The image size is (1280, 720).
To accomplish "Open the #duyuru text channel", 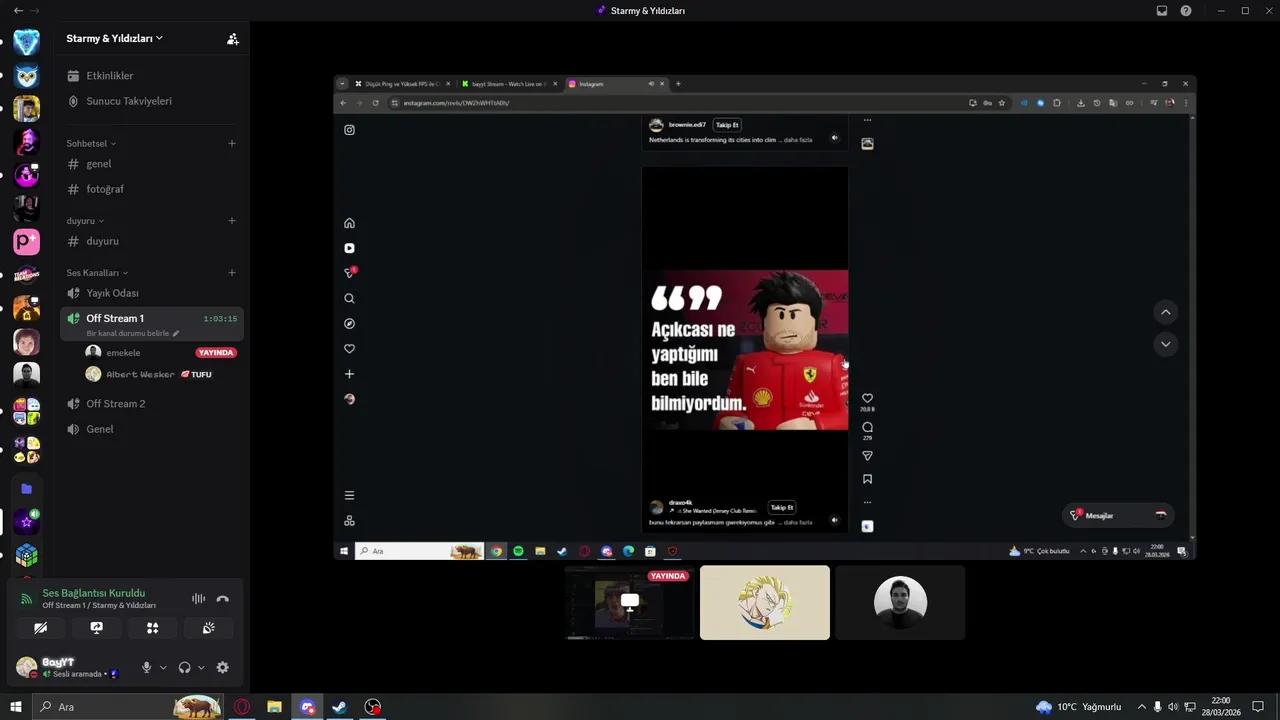I will [x=151, y=241].
